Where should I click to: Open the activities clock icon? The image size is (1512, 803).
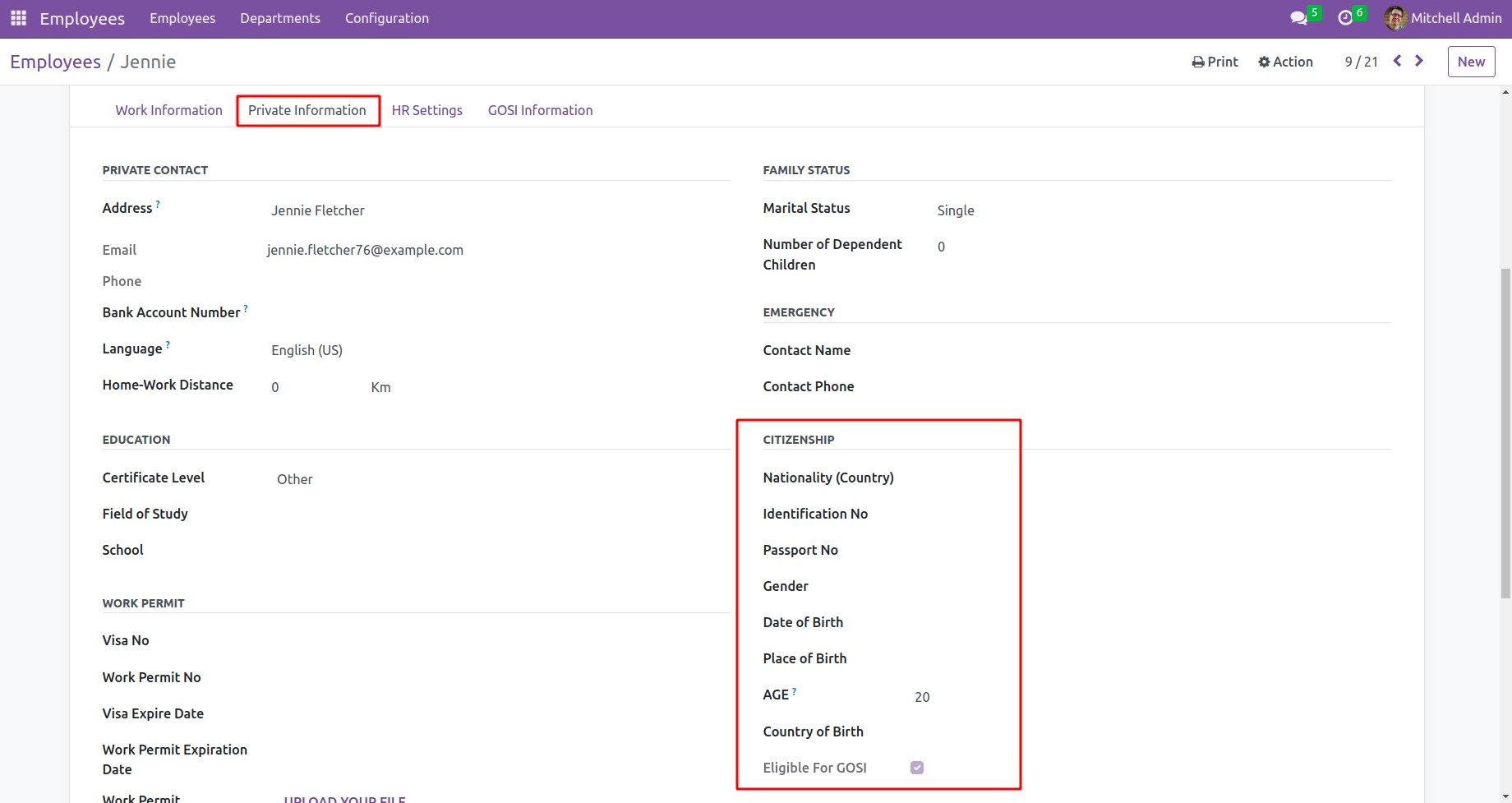coord(1345,18)
